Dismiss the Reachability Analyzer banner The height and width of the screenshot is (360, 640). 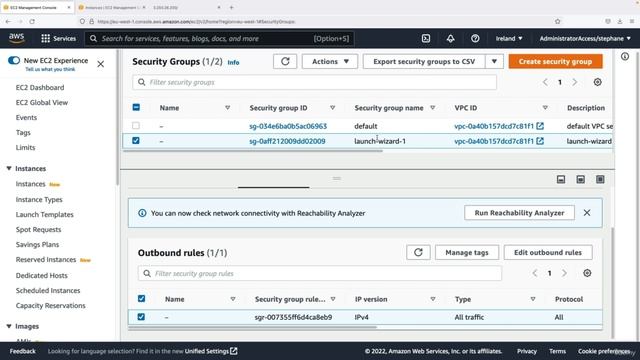tap(587, 213)
